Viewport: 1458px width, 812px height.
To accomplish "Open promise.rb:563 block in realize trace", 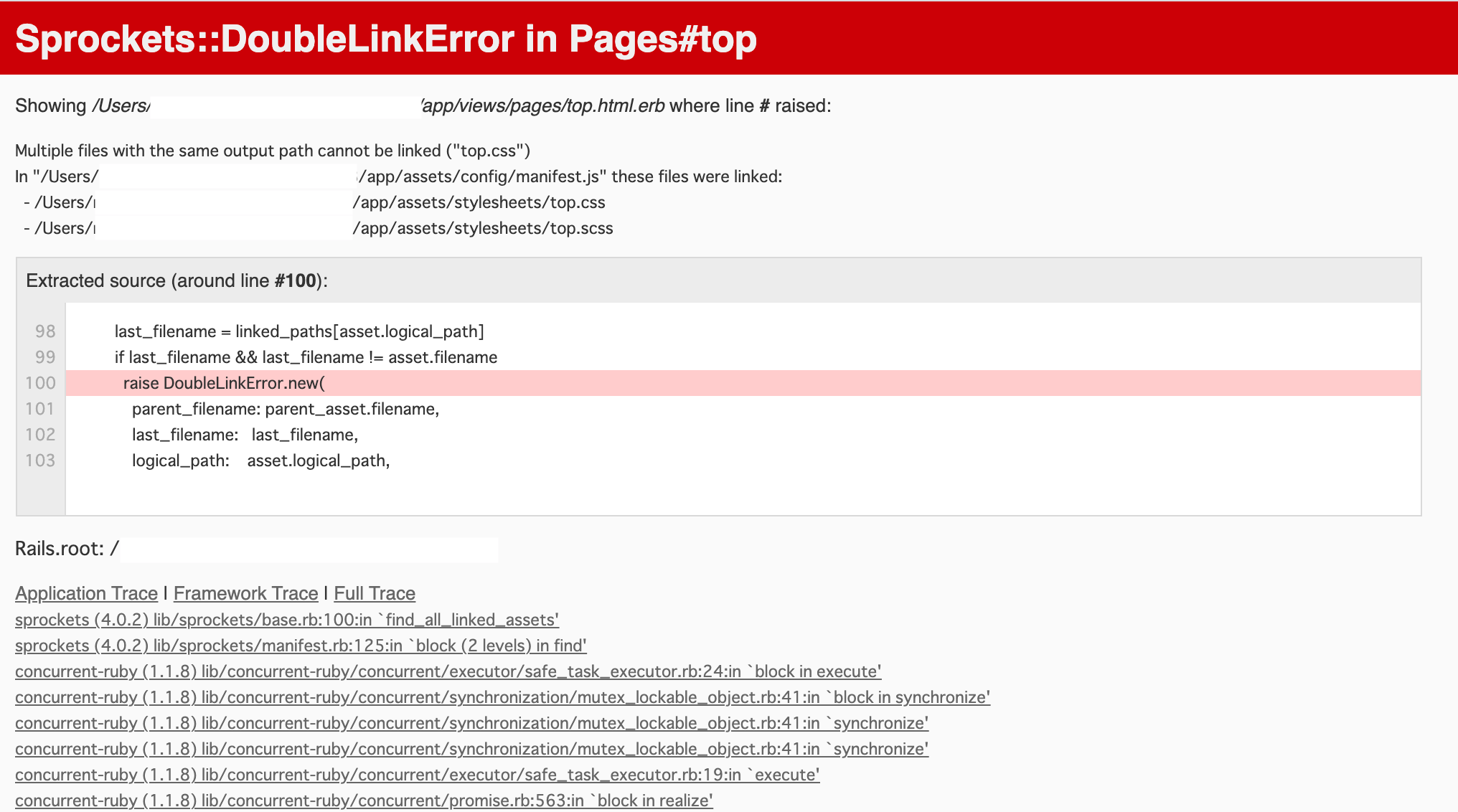I will 364,801.
